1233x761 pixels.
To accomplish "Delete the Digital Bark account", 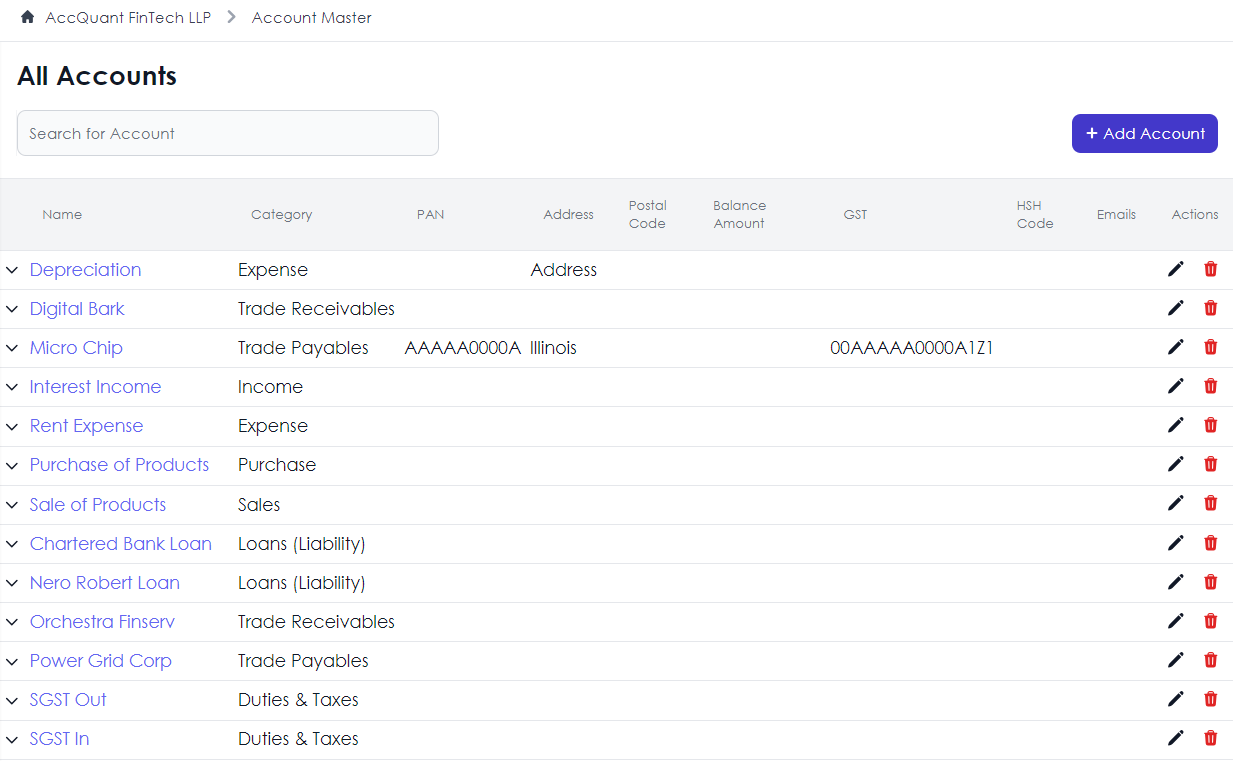I will click(1210, 307).
